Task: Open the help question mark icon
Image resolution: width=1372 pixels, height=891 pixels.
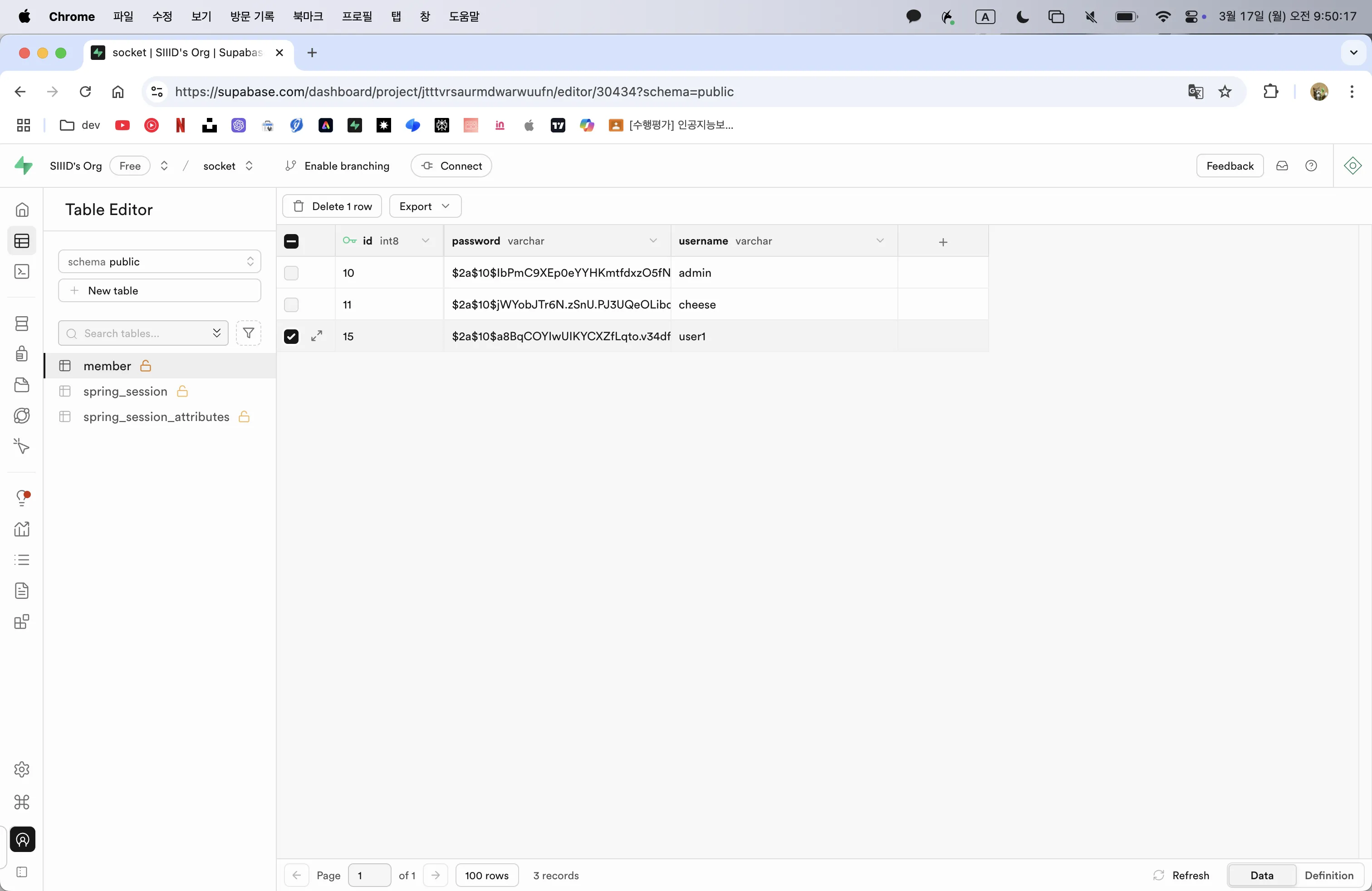Action: click(x=1311, y=166)
